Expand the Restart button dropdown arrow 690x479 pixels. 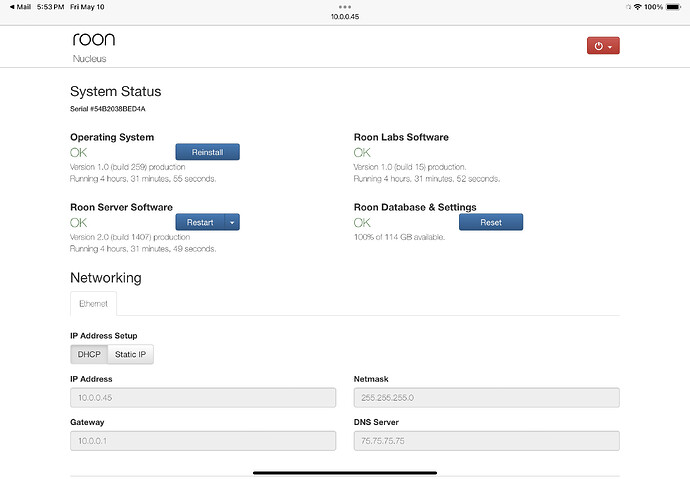pyautogui.click(x=232, y=222)
